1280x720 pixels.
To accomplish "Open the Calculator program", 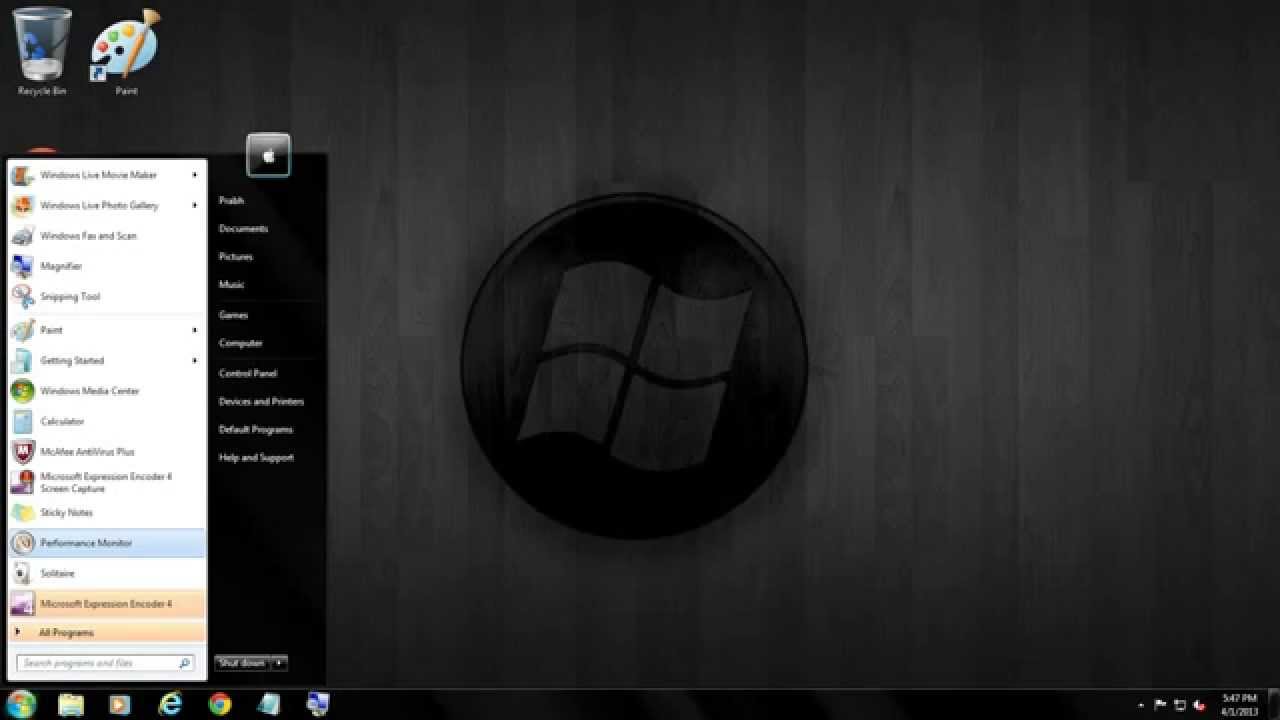I will (x=106, y=421).
